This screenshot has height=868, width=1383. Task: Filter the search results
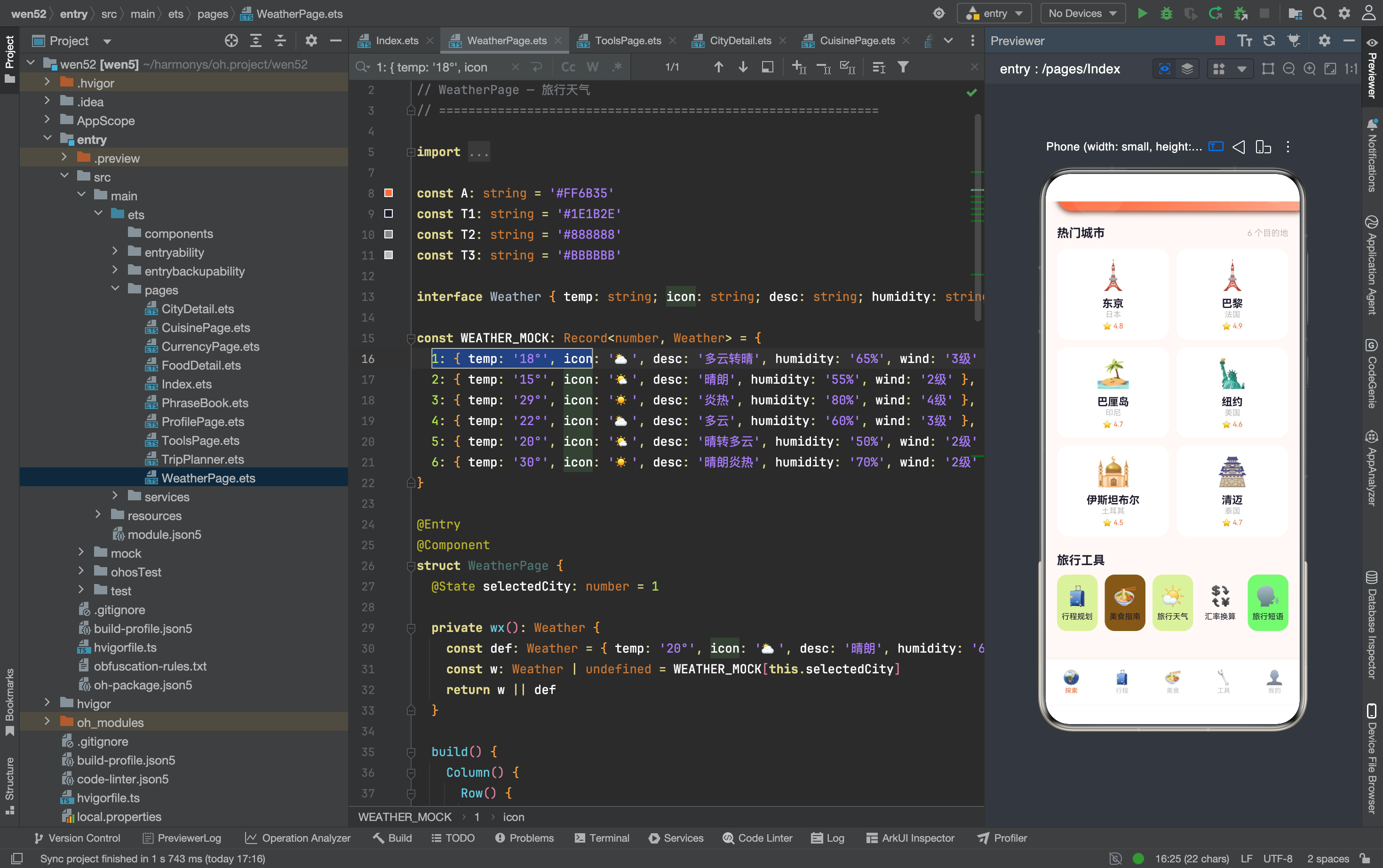[903, 67]
